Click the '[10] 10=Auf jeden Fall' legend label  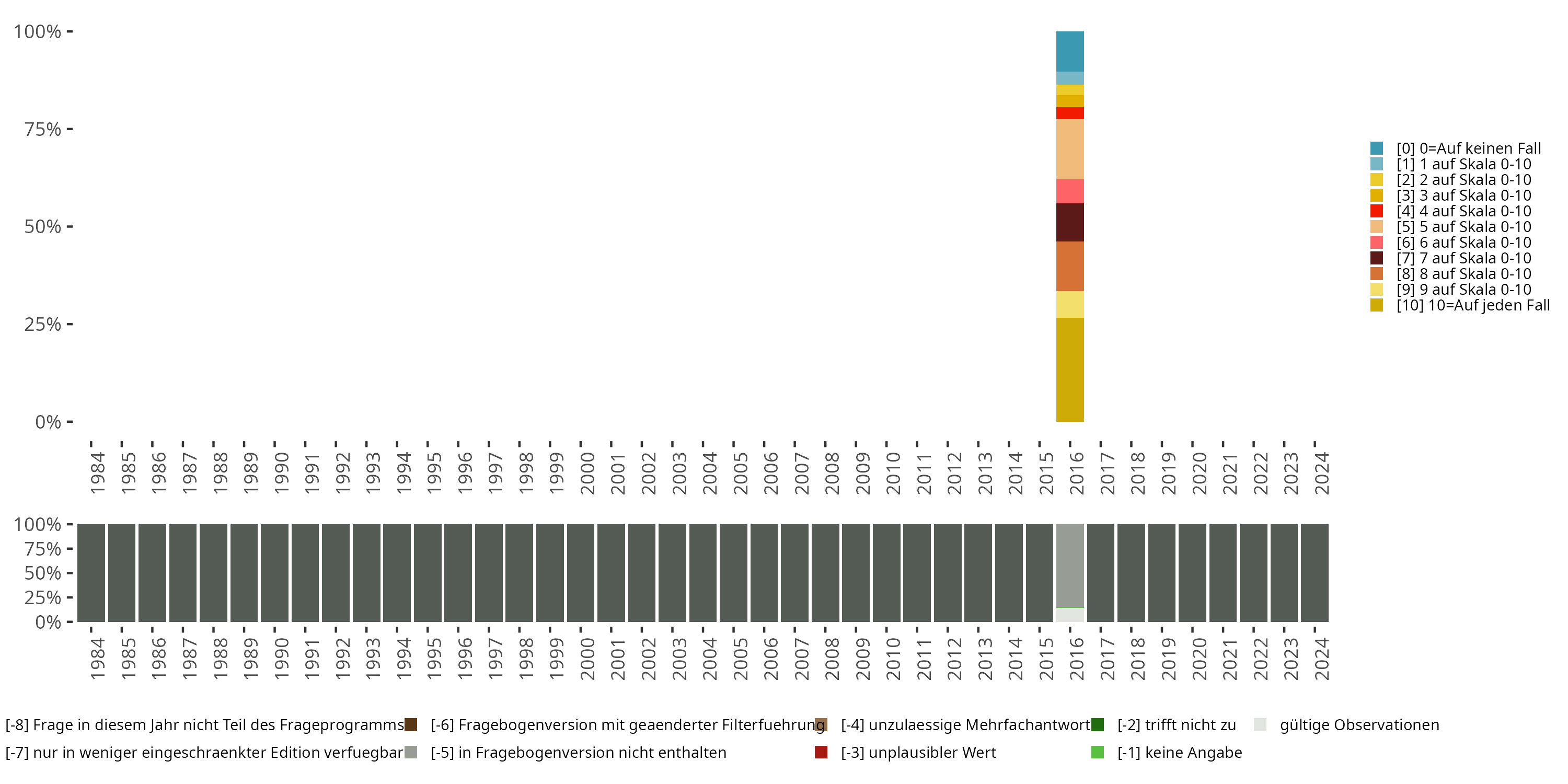click(x=1472, y=305)
